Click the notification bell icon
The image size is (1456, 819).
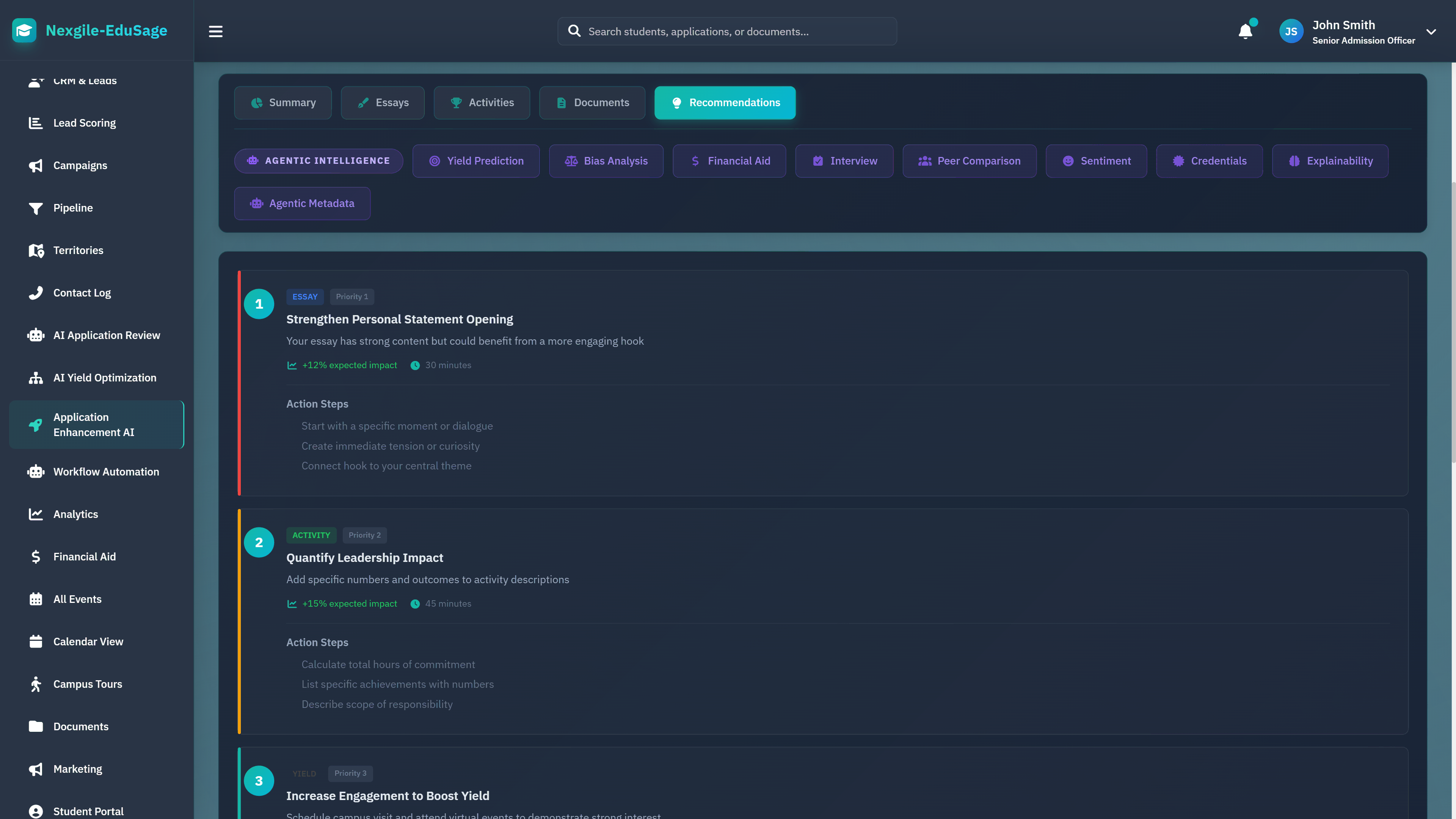click(1245, 31)
